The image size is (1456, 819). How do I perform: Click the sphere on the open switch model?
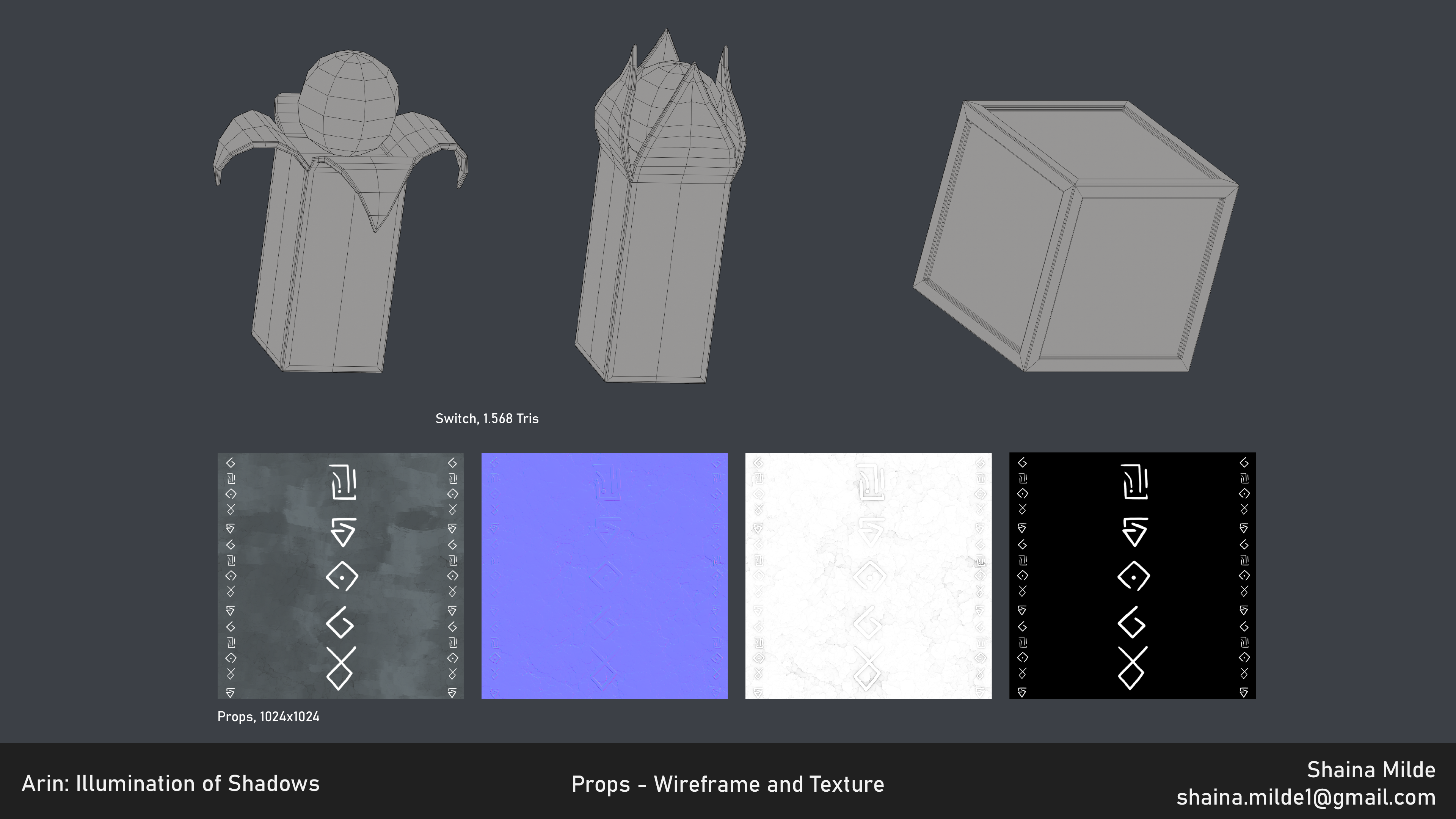click(x=348, y=103)
